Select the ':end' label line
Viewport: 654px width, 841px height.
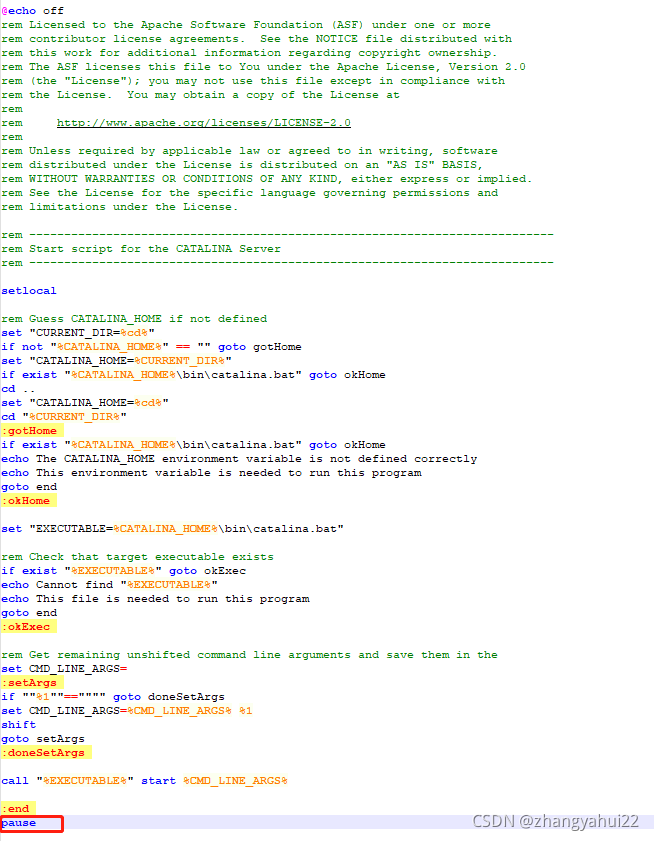click(18, 809)
